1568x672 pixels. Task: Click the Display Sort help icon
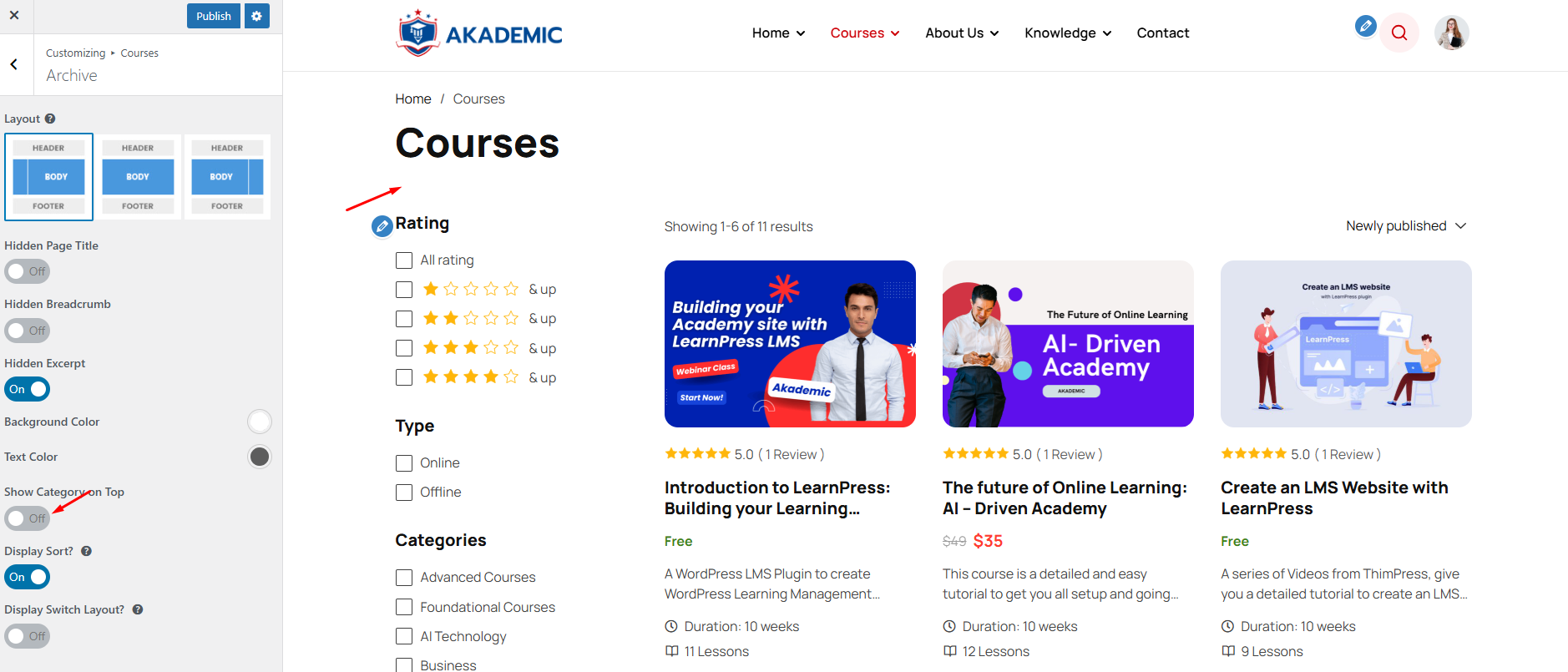coord(86,551)
